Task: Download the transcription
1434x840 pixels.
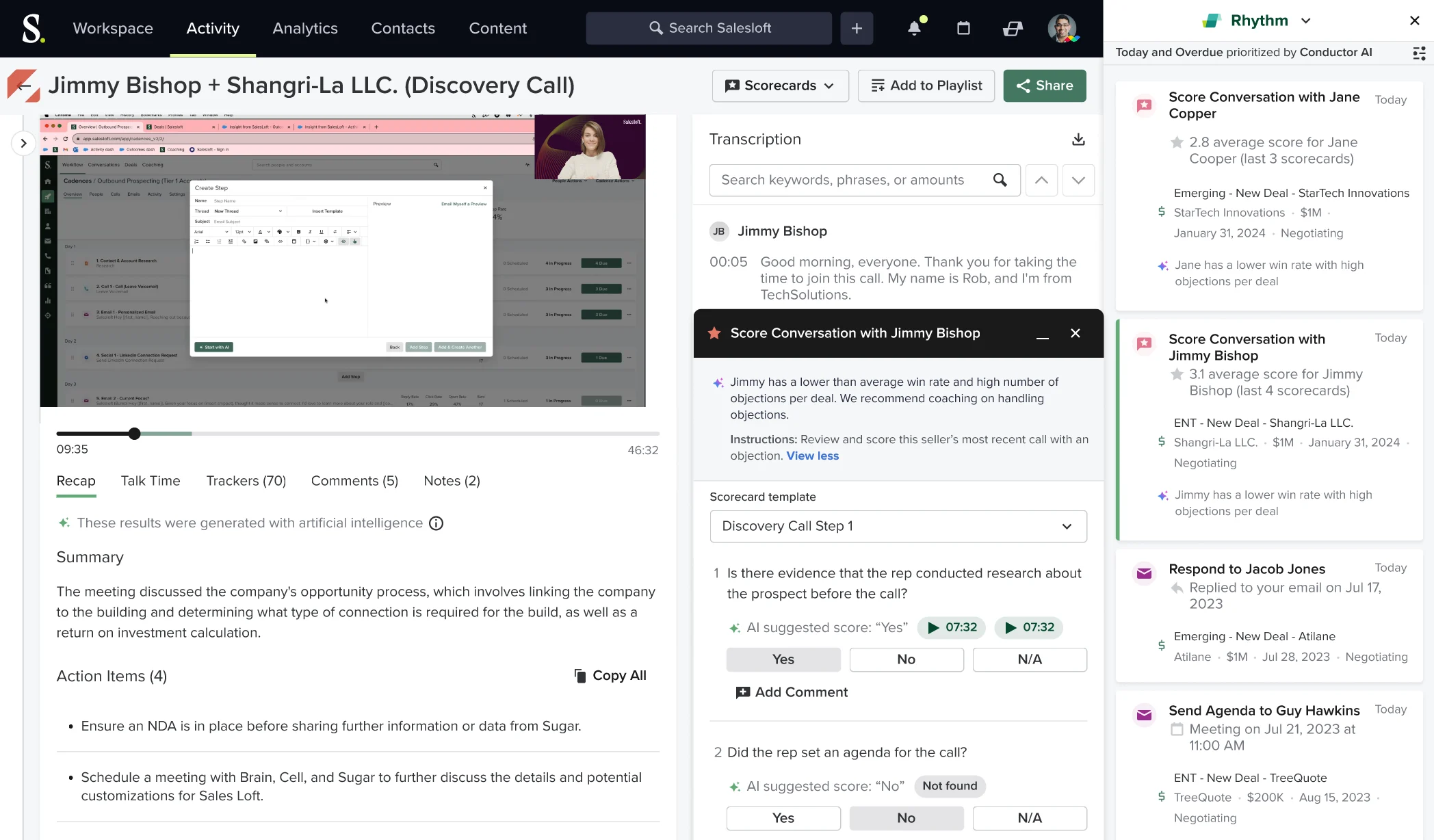Action: (1078, 140)
